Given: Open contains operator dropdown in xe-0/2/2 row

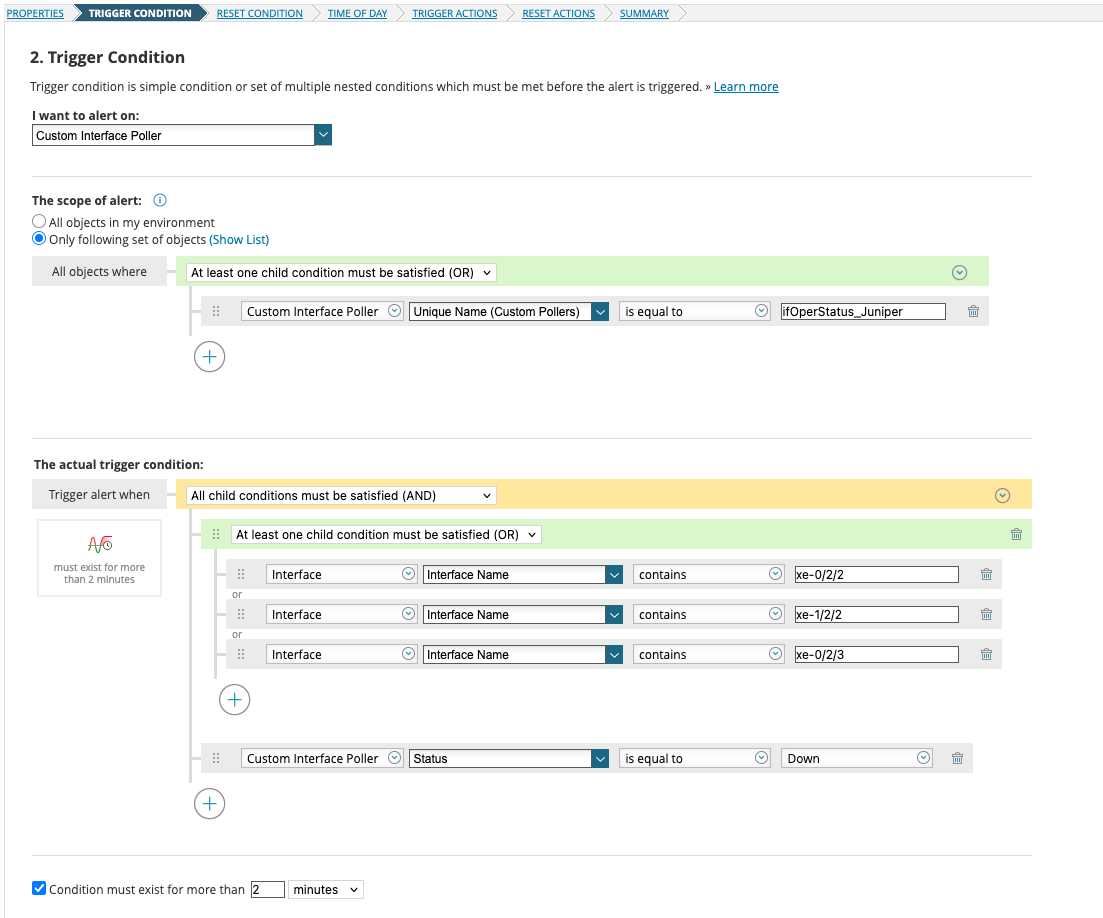Looking at the screenshot, I should [x=708, y=574].
